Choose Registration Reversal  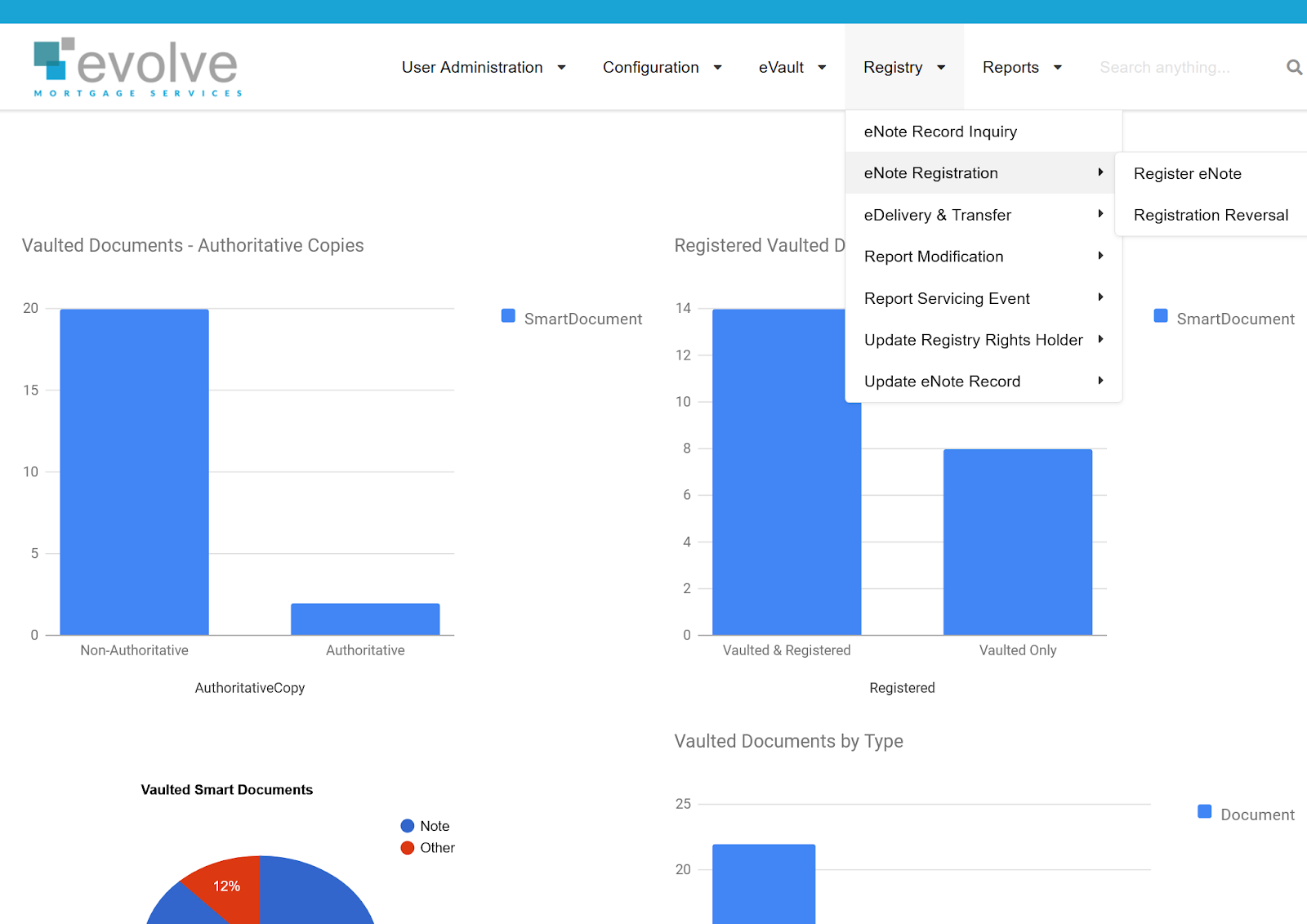click(1211, 215)
